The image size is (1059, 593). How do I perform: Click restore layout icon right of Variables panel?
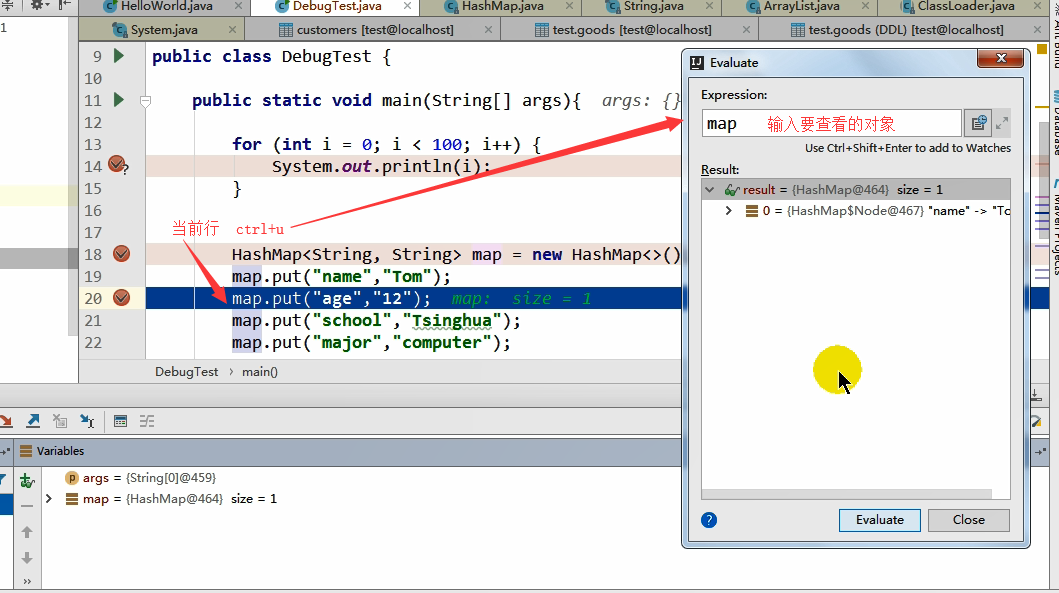[1039, 451]
